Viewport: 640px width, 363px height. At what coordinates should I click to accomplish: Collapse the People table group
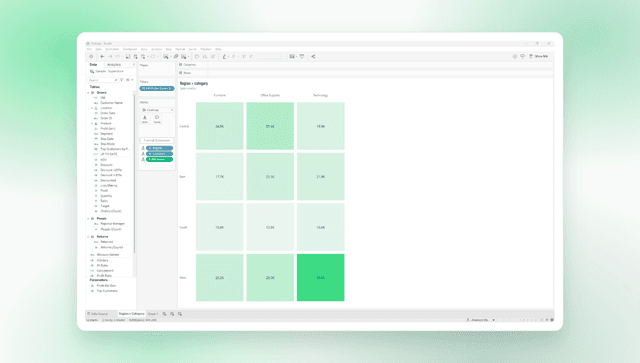click(x=88, y=218)
